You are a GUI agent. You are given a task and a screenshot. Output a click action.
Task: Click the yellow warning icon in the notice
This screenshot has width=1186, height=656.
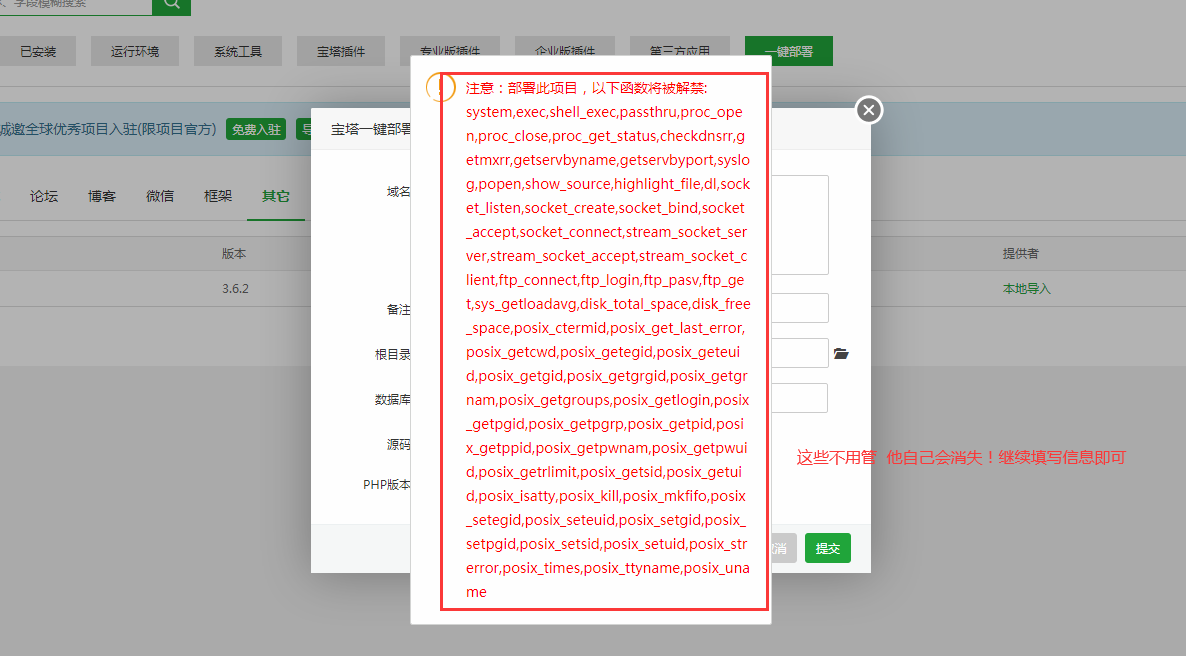[x=439, y=89]
